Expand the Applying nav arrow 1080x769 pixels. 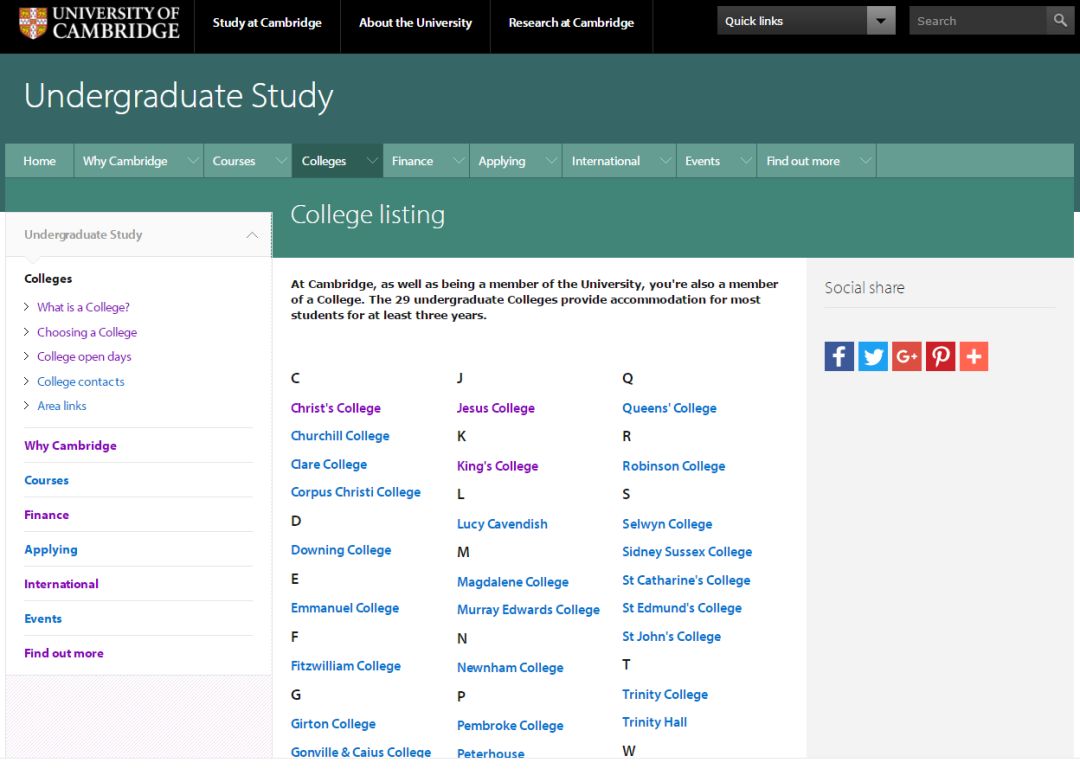[x=551, y=161]
